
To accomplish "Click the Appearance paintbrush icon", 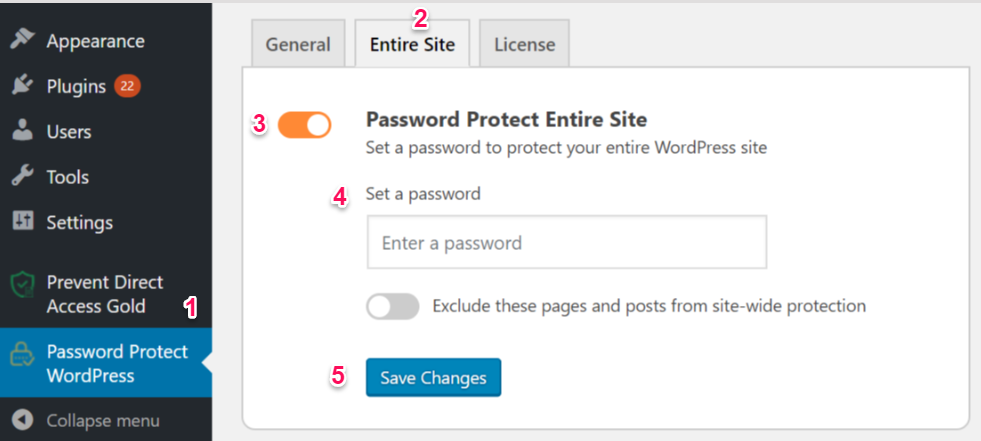I will point(23,40).
